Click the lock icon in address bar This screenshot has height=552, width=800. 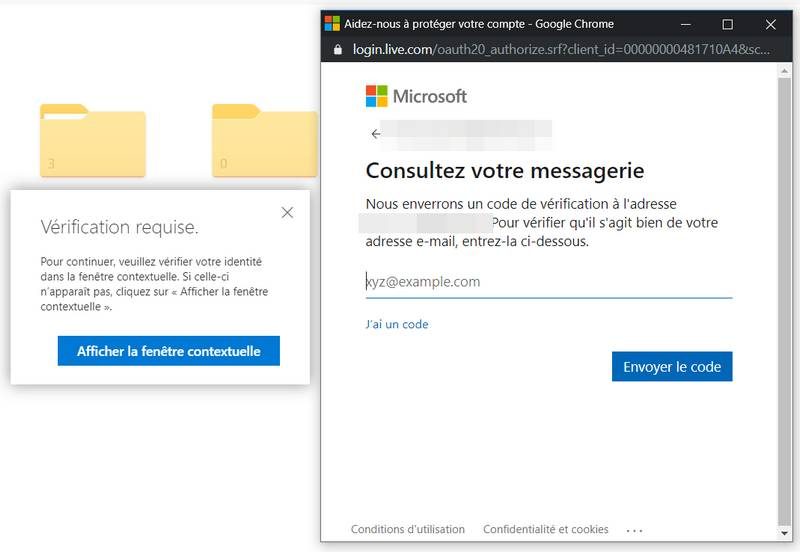(x=338, y=50)
